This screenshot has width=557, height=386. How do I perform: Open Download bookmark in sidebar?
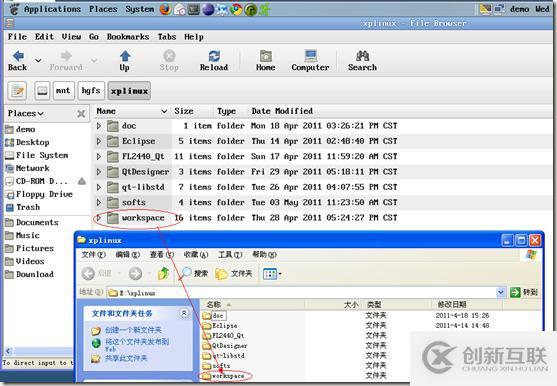[30, 274]
